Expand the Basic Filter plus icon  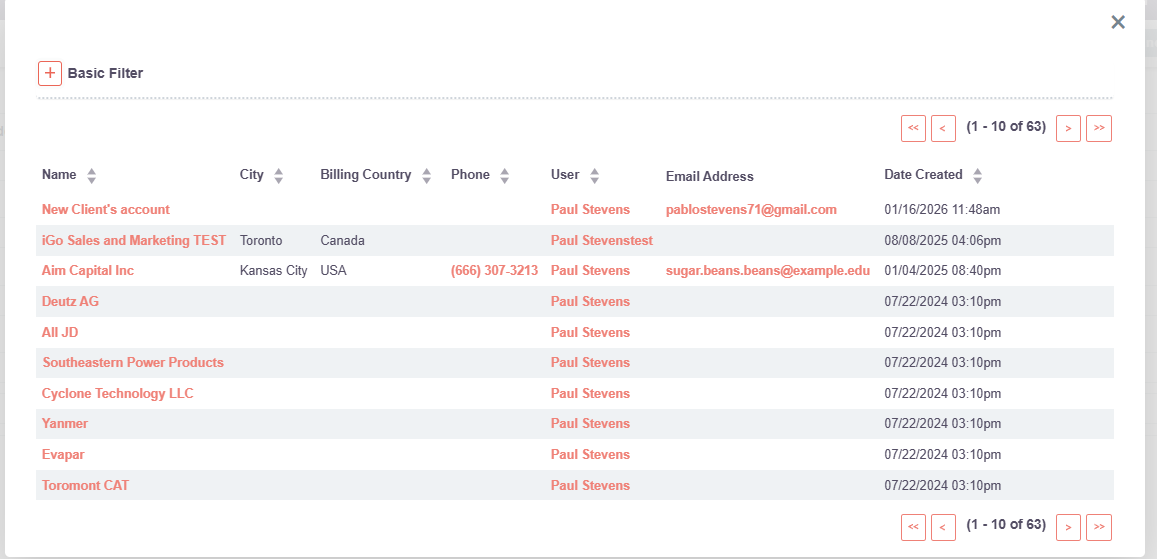click(x=50, y=73)
